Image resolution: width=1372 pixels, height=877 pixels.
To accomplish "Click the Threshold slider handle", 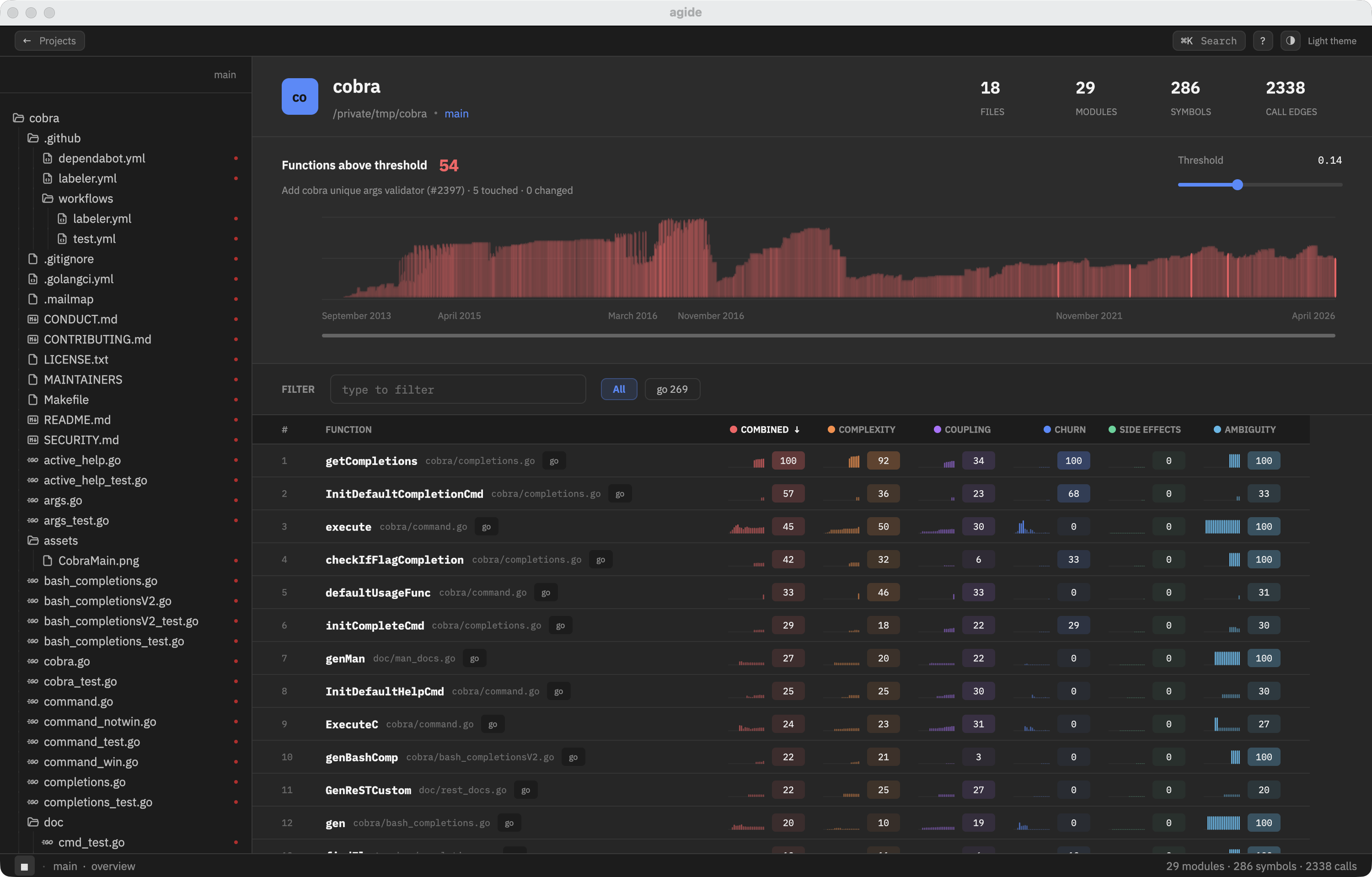I will click(1238, 185).
